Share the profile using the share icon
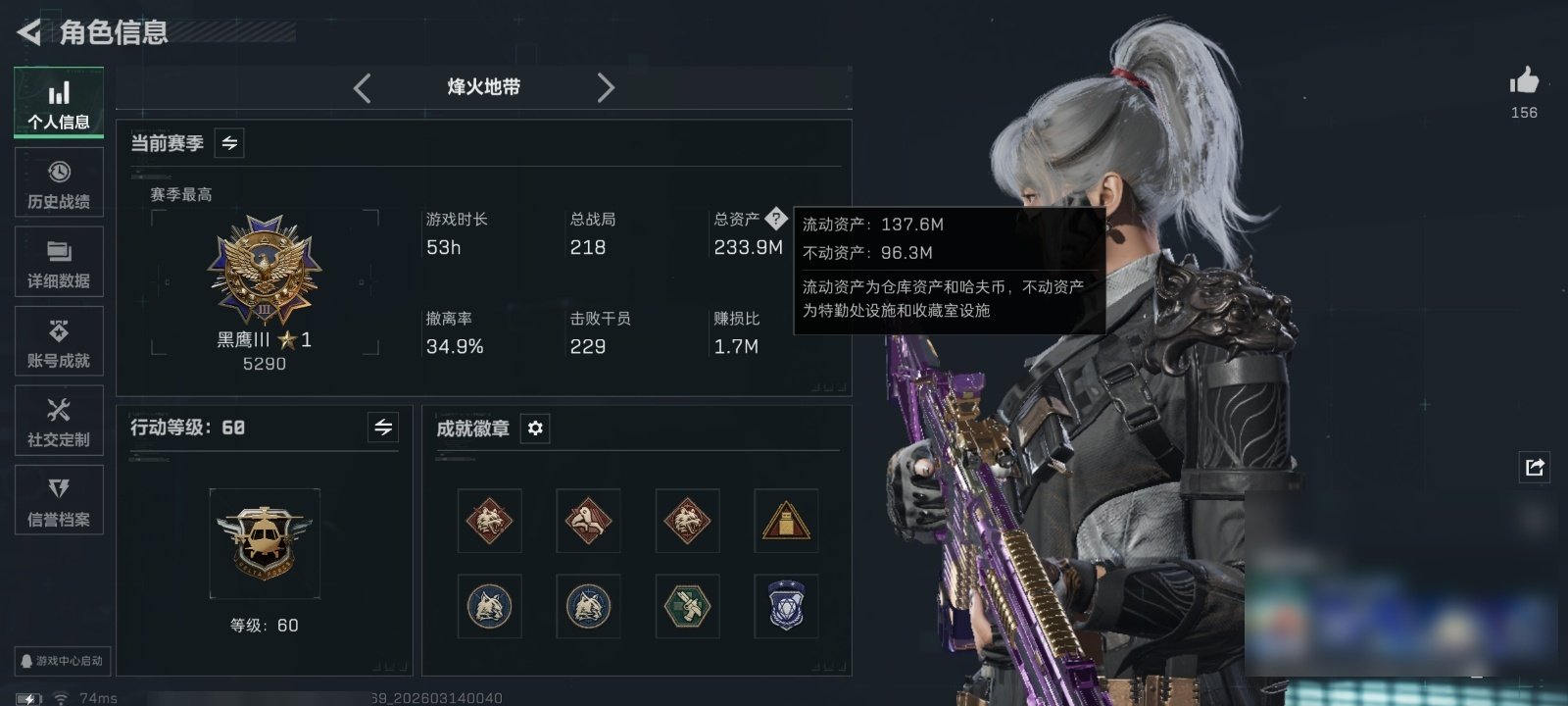1568x706 pixels. pyautogui.click(x=1535, y=467)
